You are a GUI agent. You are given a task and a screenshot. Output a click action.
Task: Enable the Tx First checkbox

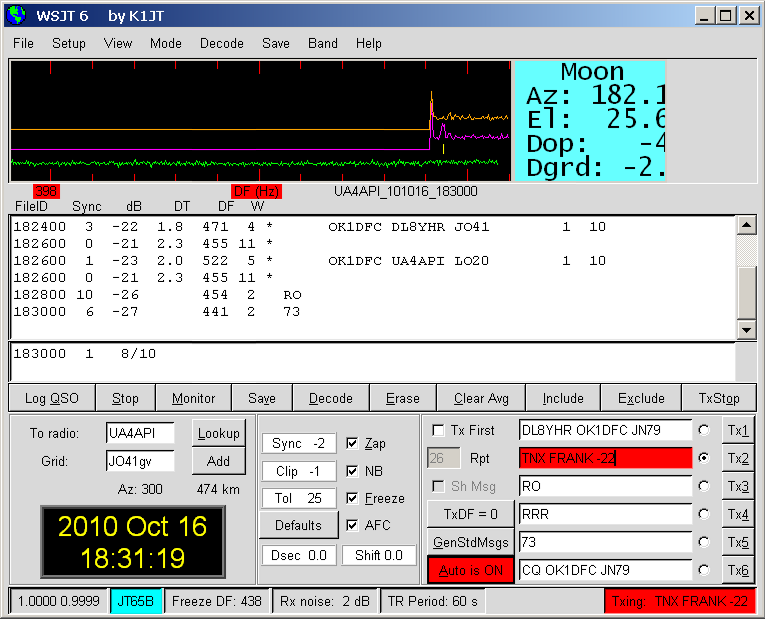438,430
